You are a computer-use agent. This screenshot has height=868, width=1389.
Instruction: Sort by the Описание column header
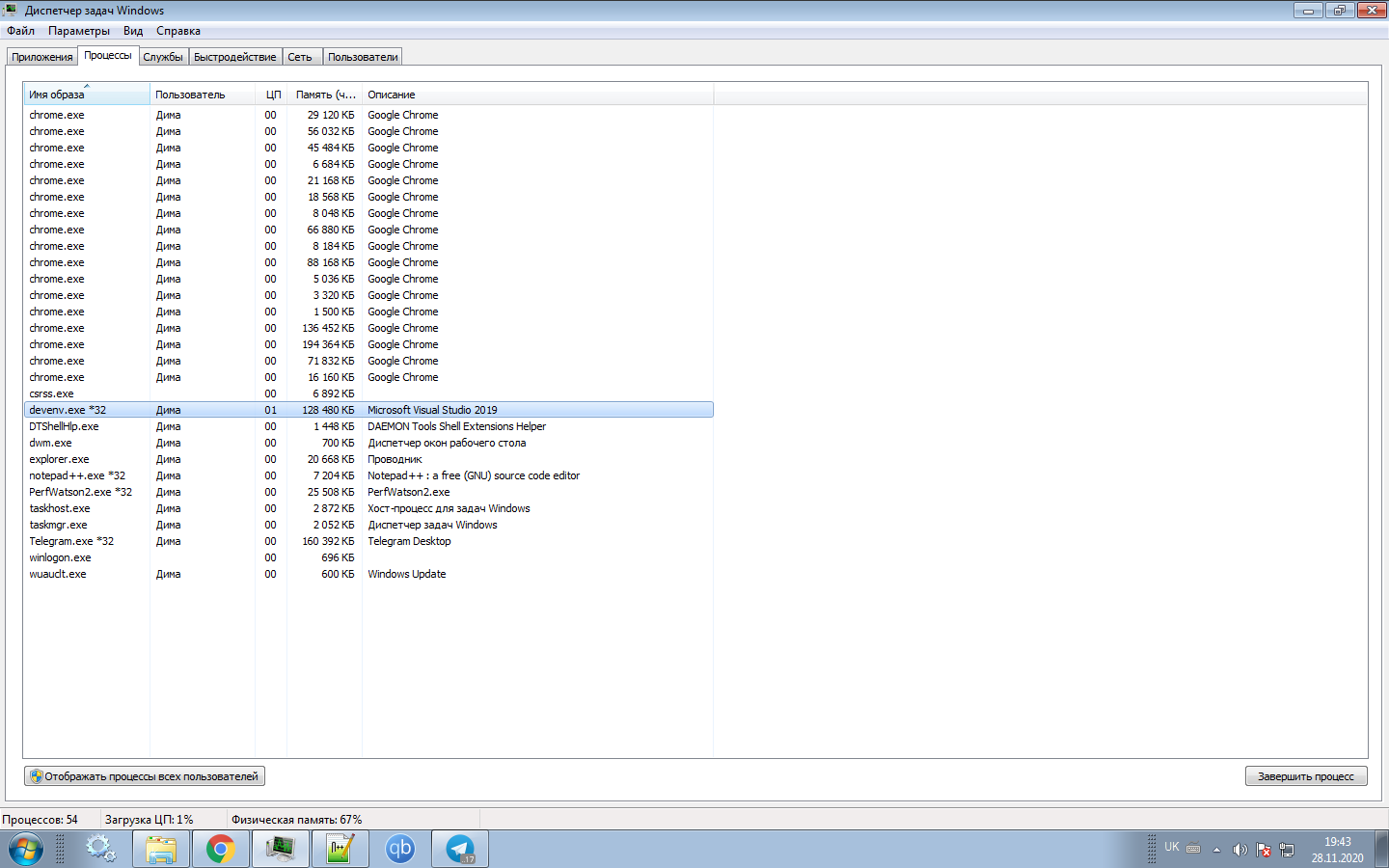537,95
